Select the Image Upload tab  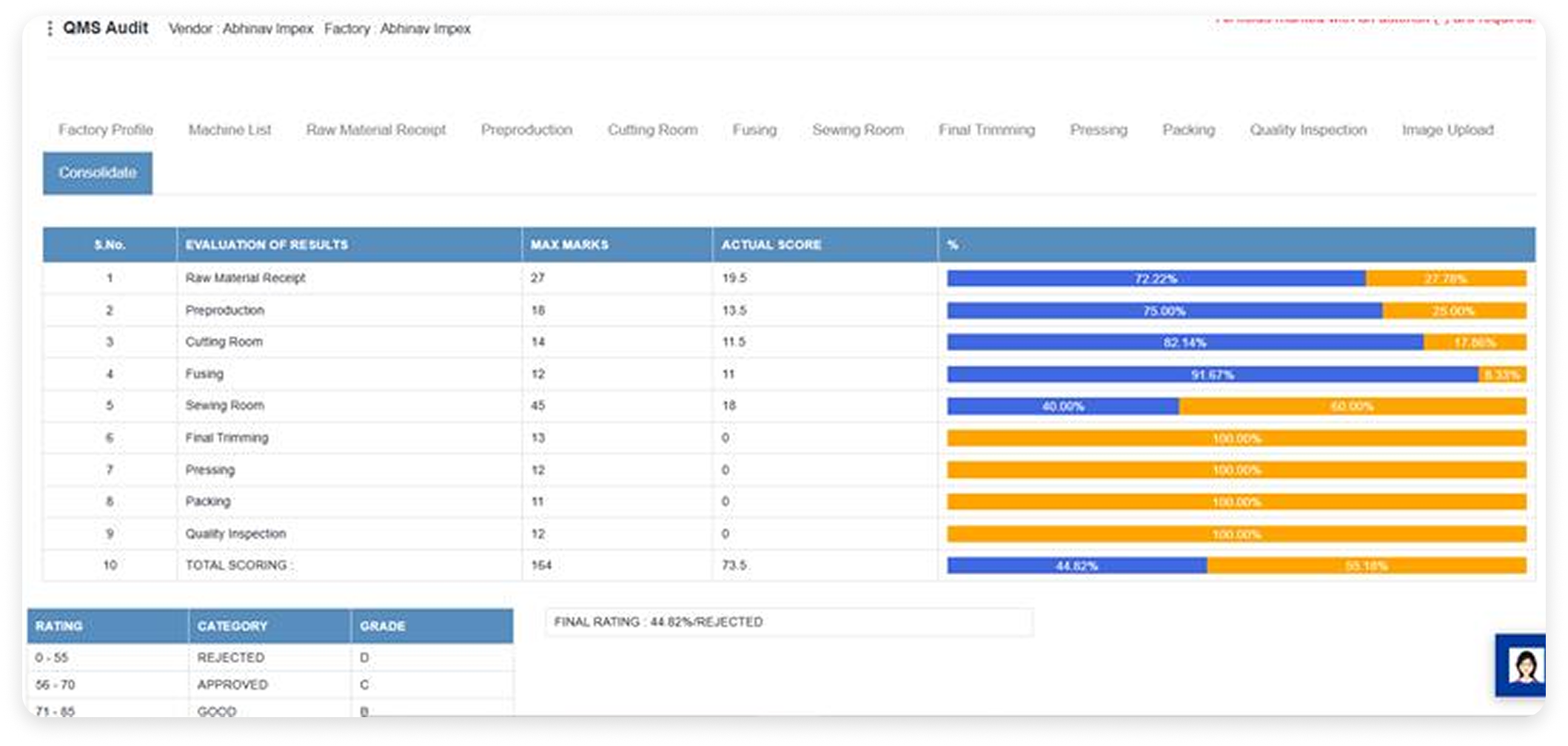(1447, 130)
